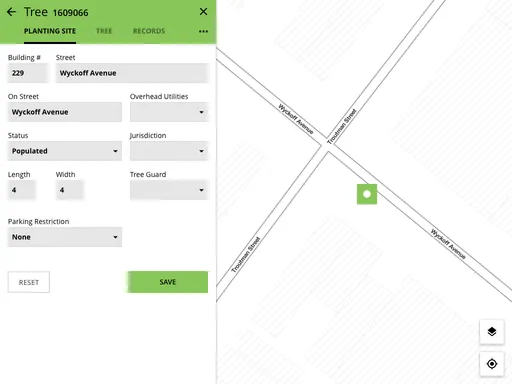Click the Troutman Street label in the upper map

[x=342, y=126]
